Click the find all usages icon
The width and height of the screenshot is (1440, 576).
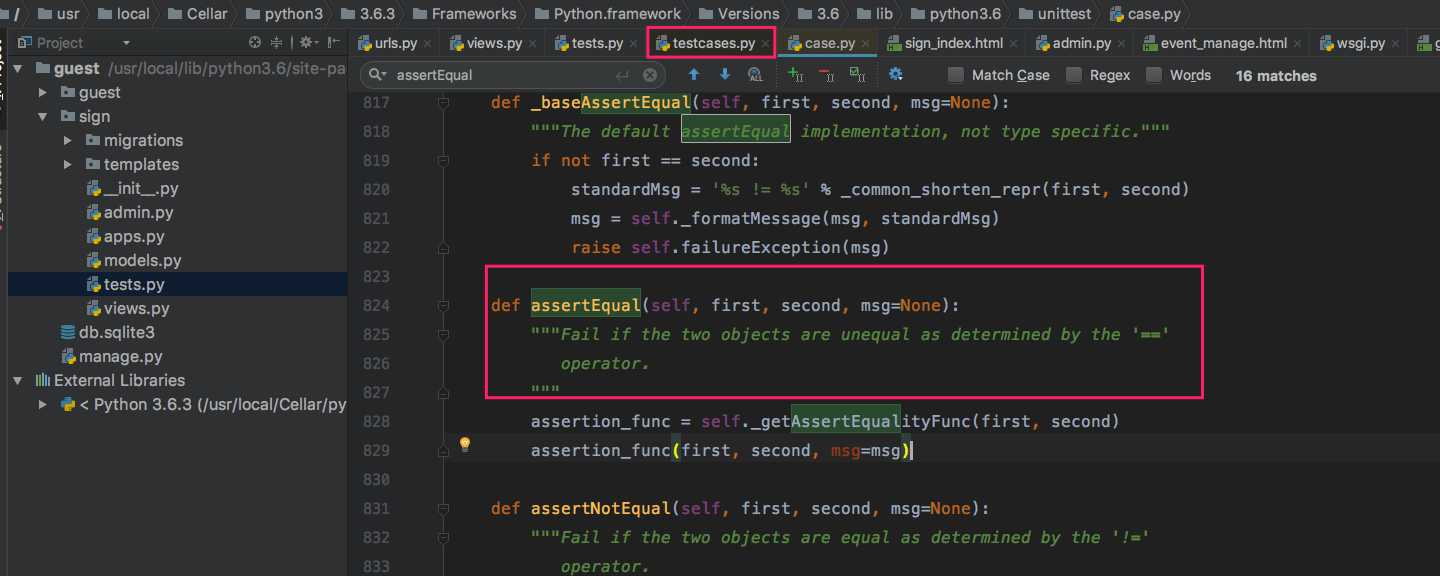(755, 75)
